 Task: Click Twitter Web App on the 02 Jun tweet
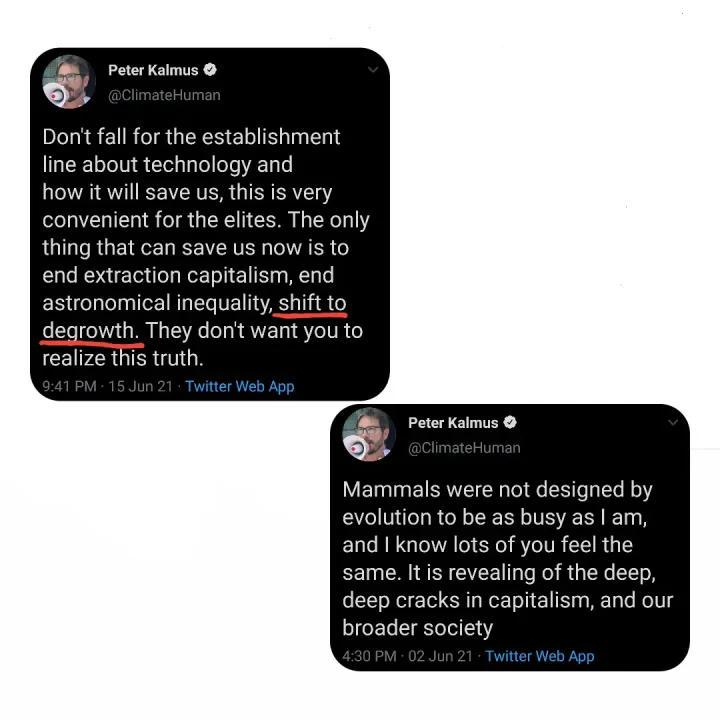(x=540, y=656)
